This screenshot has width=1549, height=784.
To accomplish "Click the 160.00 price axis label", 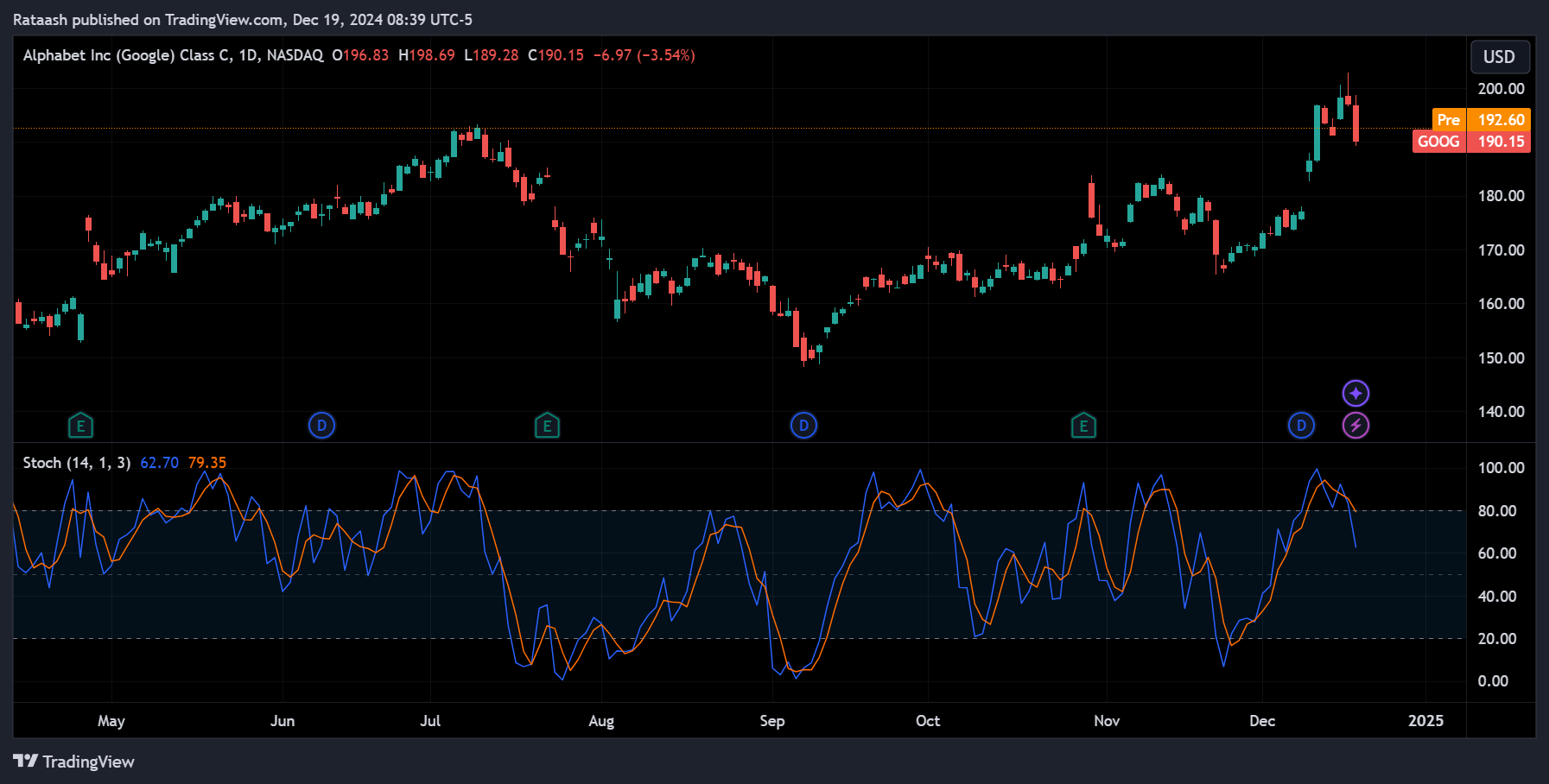I will 1501,304.
